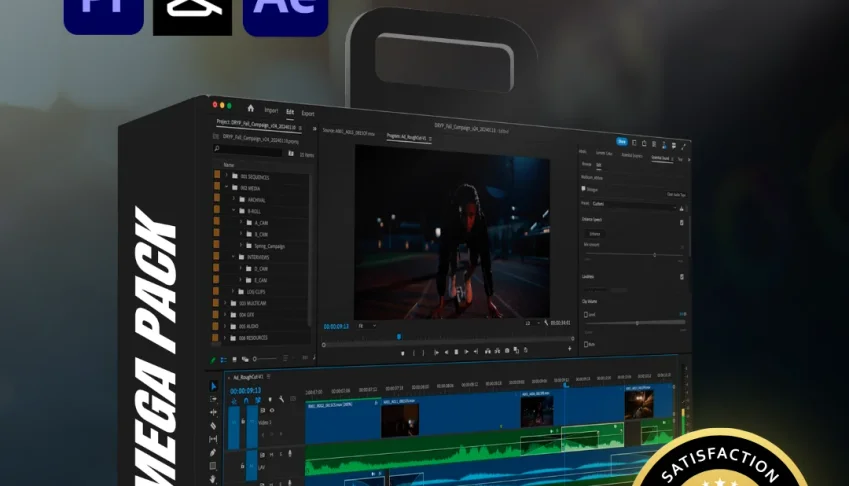Click the green pencil icon in project footer
Image resolution: width=849 pixels, height=486 pixels.
click(x=213, y=359)
